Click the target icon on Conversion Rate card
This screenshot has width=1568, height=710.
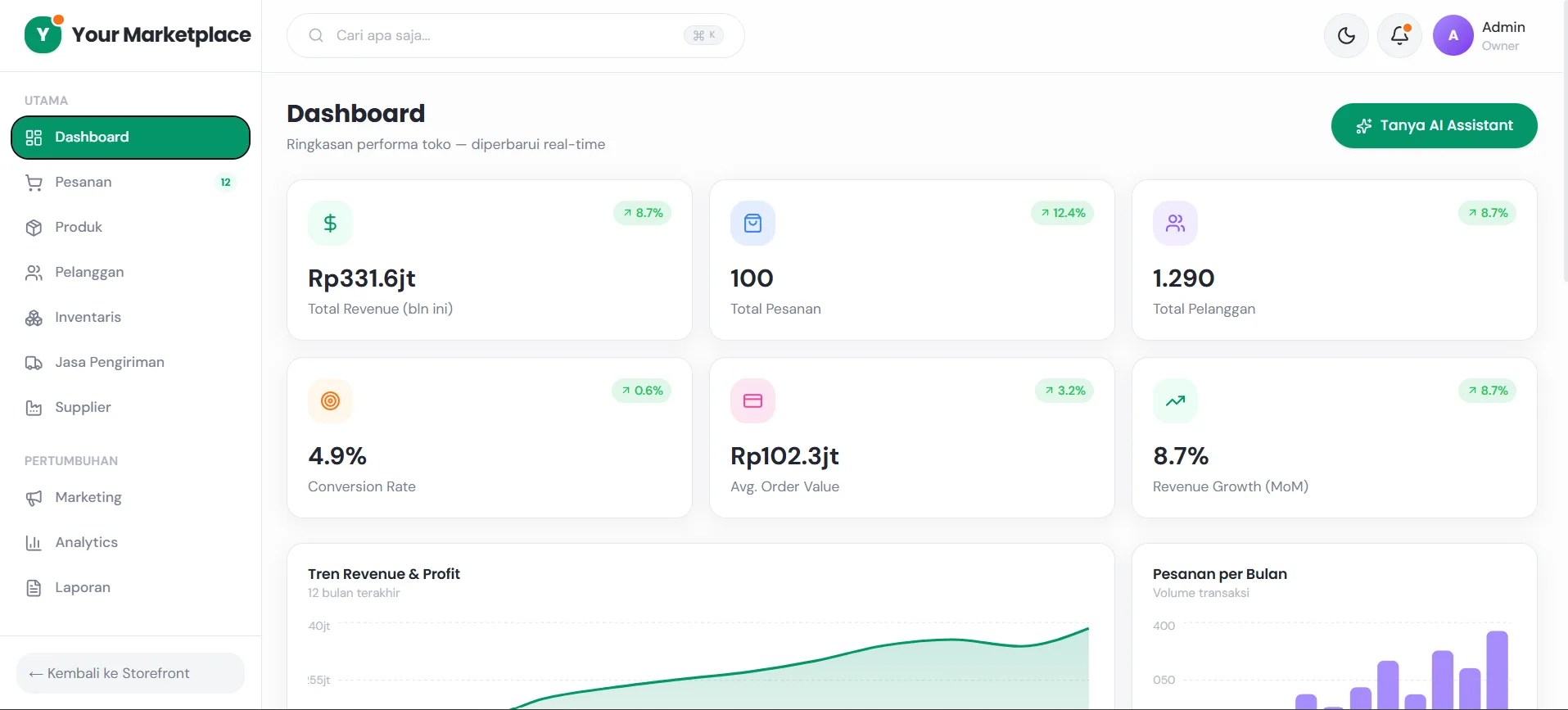pos(330,400)
